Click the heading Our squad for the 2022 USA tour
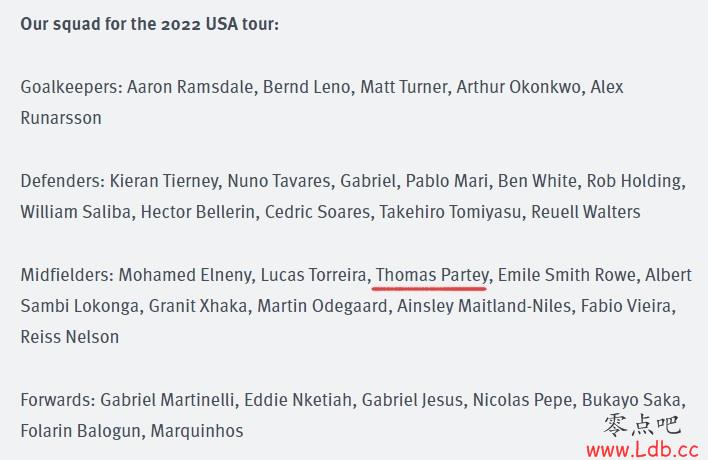708x460 pixels. pos(149,24)
